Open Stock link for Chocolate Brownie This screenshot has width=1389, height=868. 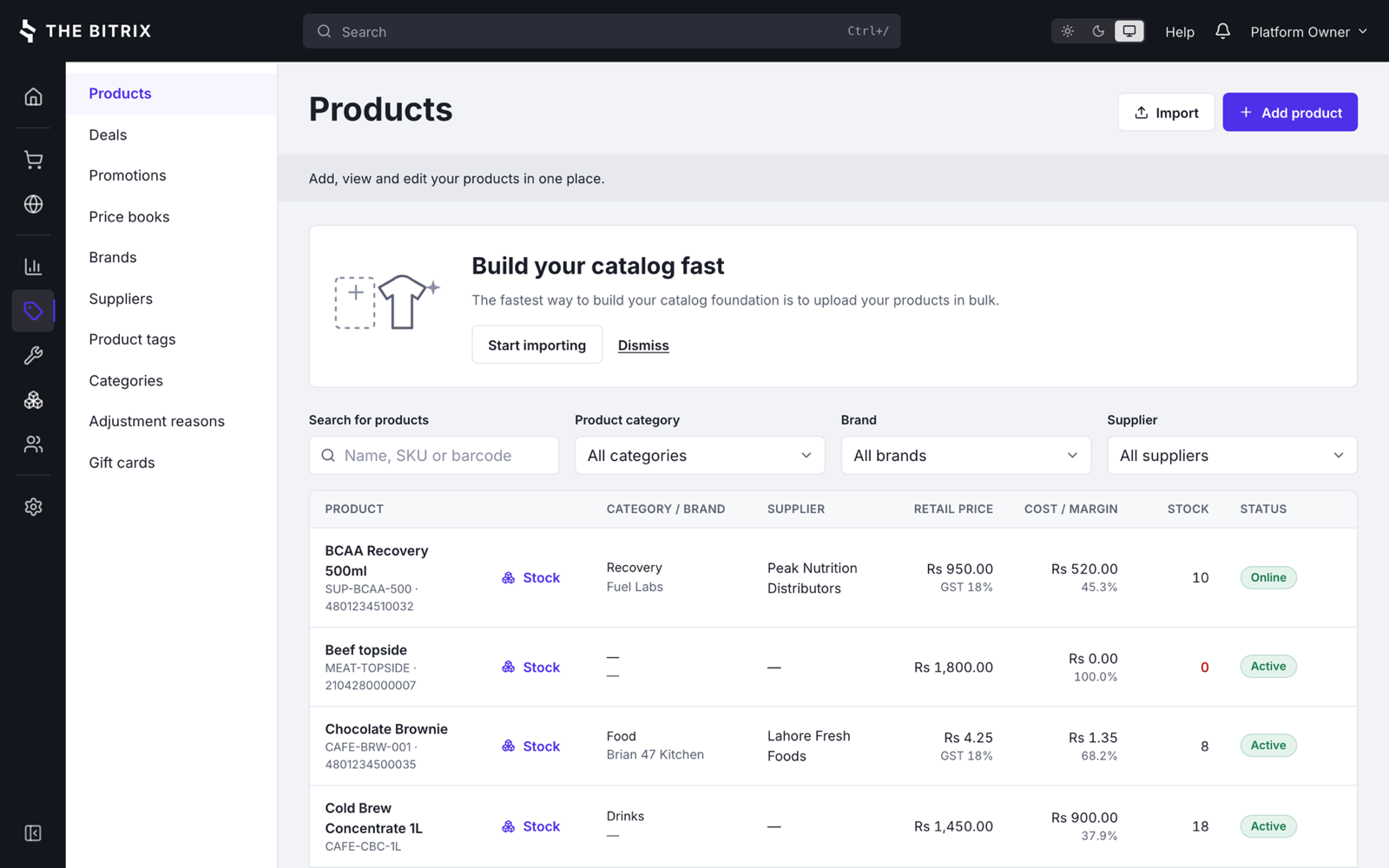531,746
